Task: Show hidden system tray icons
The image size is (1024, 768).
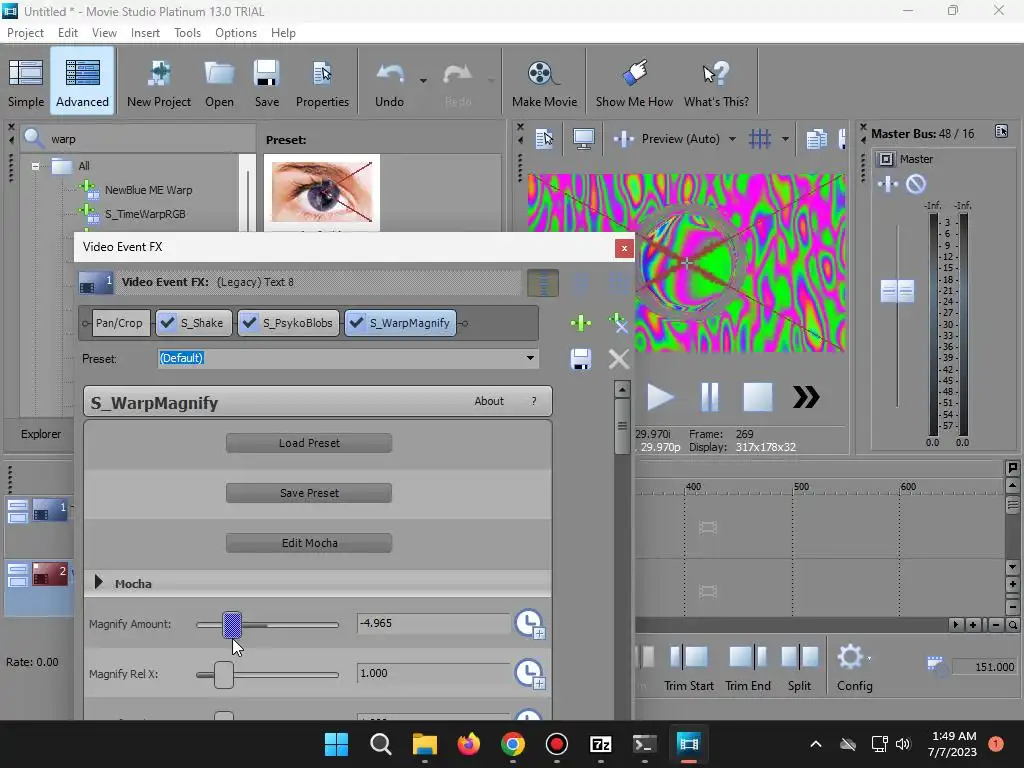Action: pyautogui.click(x=816, y=744)
